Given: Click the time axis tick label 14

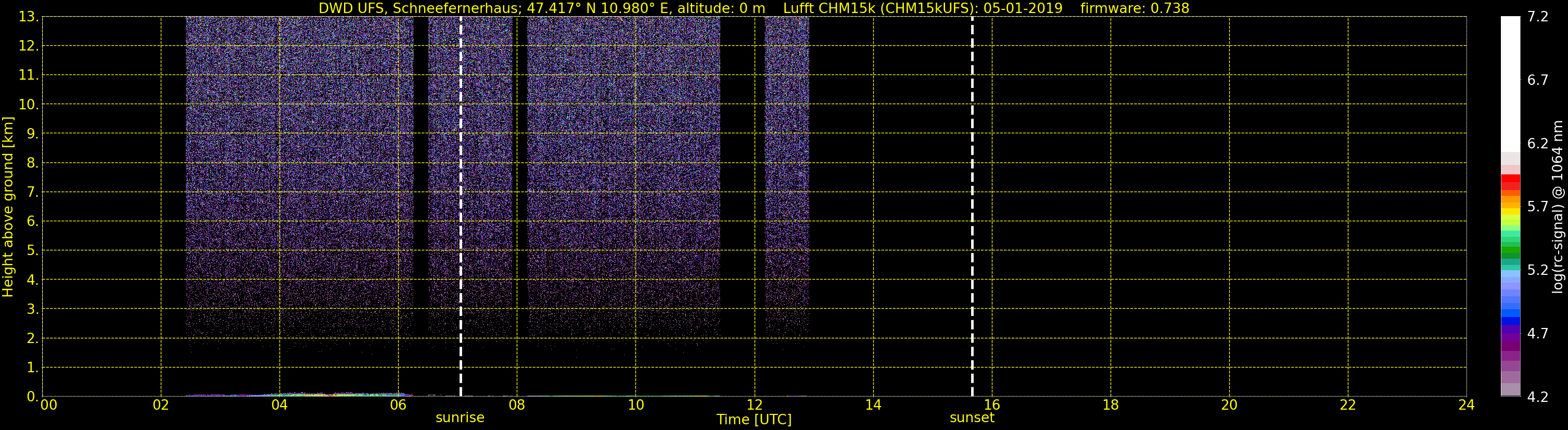Looking at the screenshot, I should tap(873, 405).
